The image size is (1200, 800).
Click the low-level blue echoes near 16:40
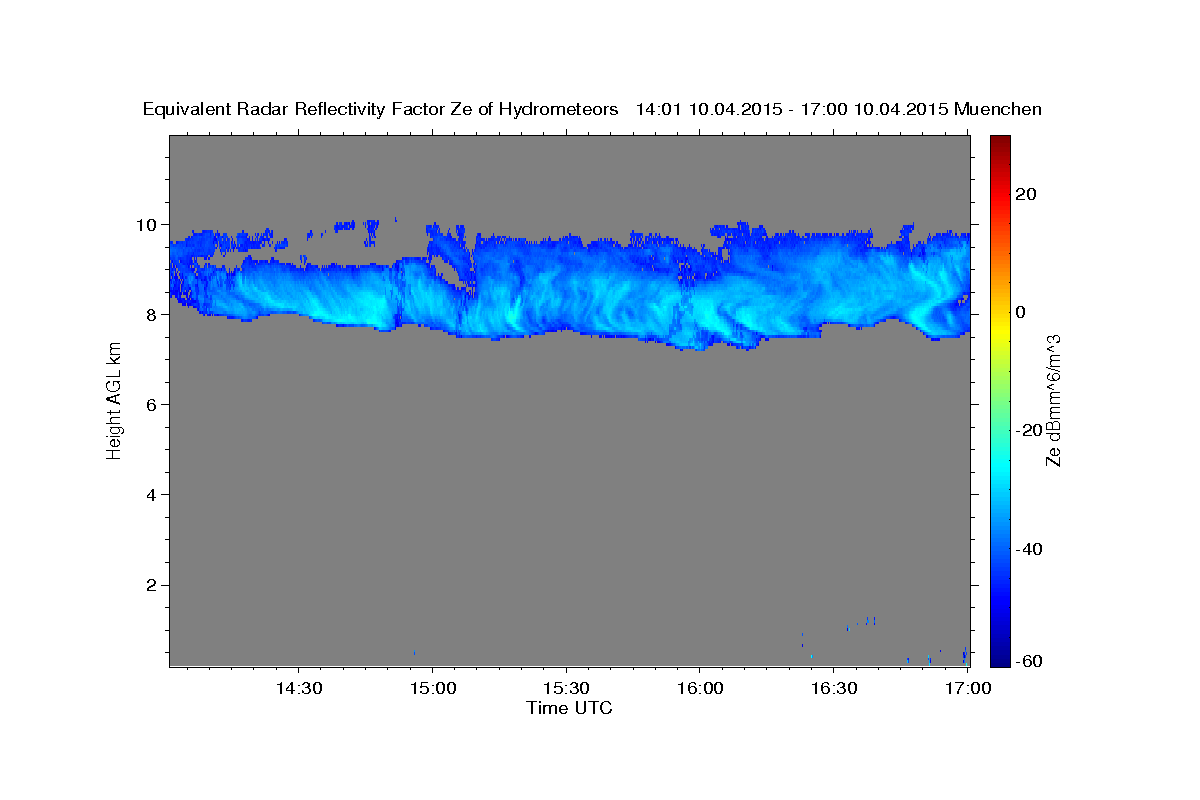(x=871, y=621)
